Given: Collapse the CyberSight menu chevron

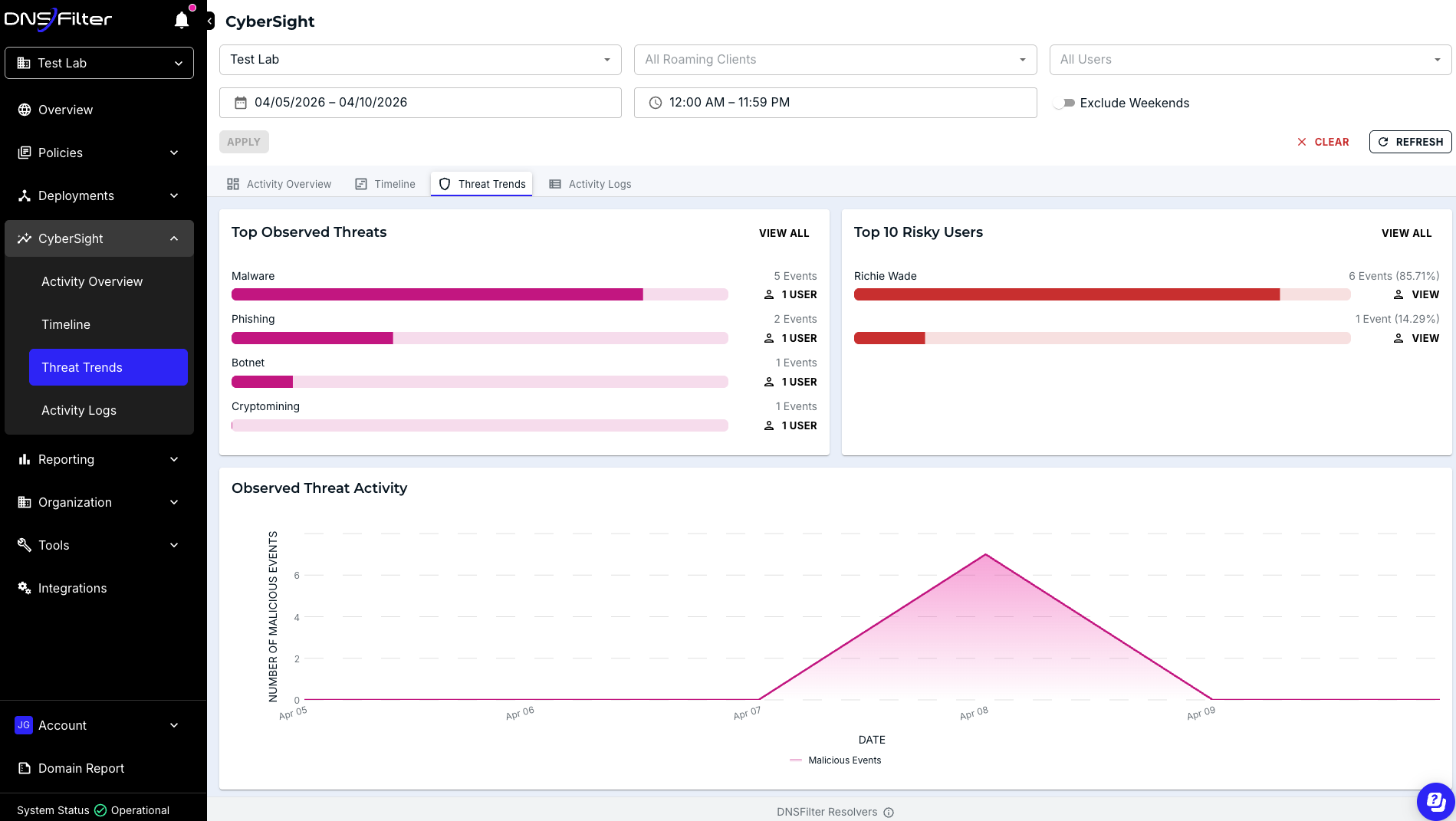Looking at the screenshot, I should pos(174,238).
